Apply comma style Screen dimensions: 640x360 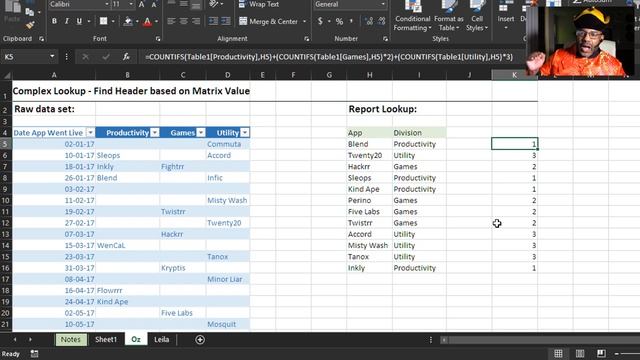[351, 21]
